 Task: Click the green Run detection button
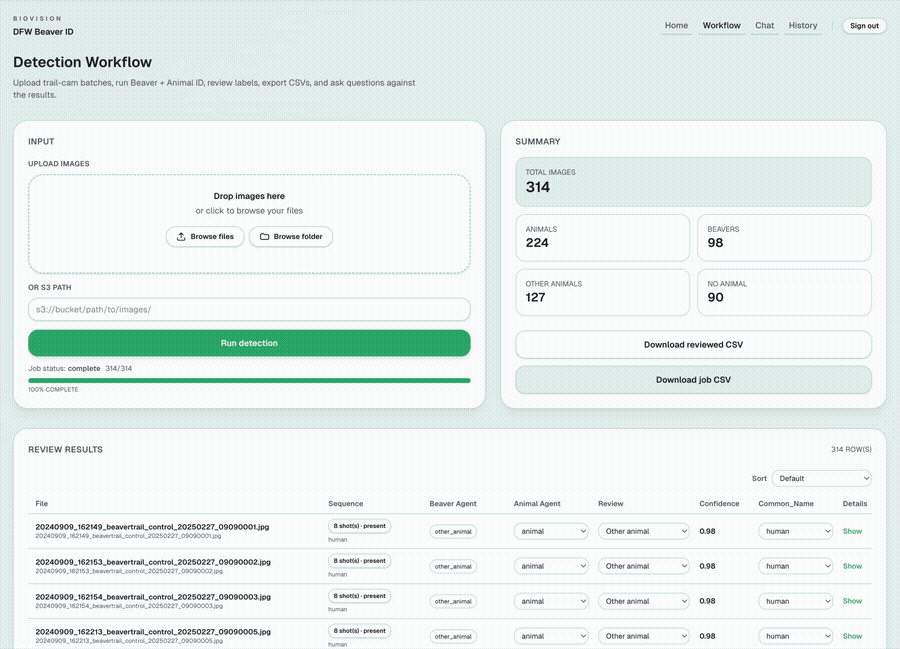click(x=249, y=343)
